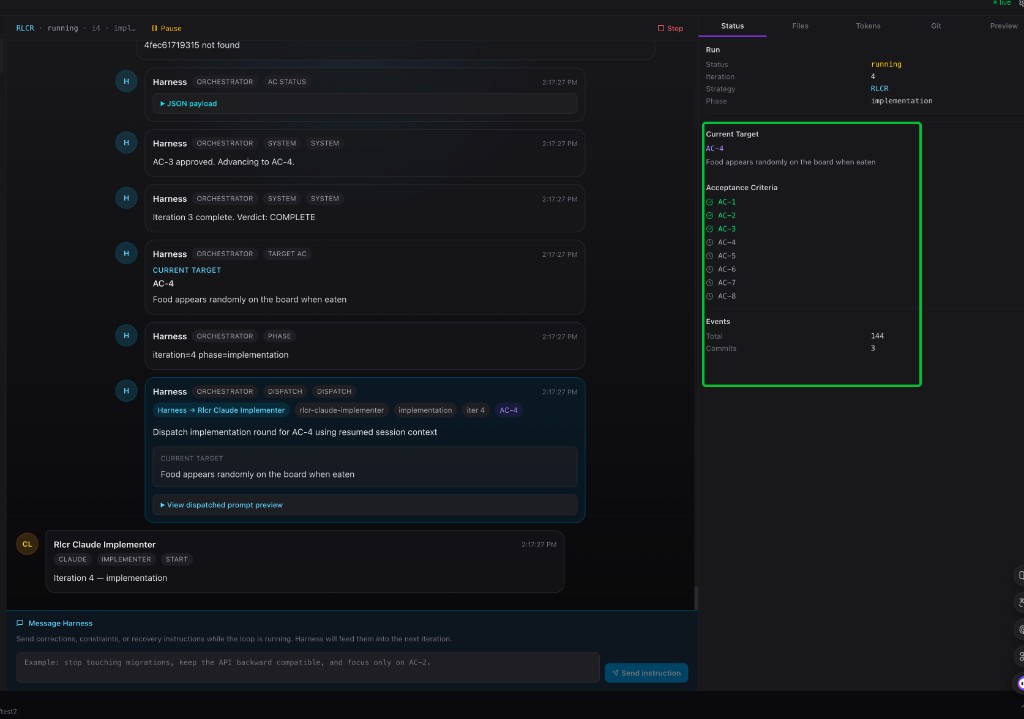This screenshot has height=719, width=1024.
Task: Expand the JSON payload disclosure
Action: point(189,103)
